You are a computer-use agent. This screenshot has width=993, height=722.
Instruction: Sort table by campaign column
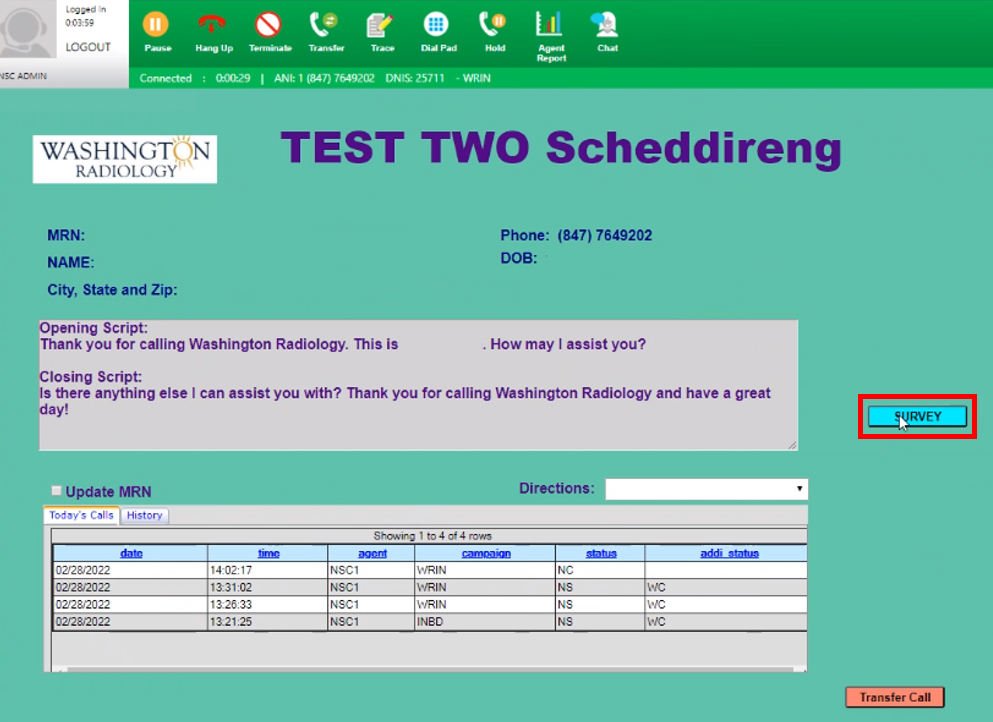click(x=486, y=553)
